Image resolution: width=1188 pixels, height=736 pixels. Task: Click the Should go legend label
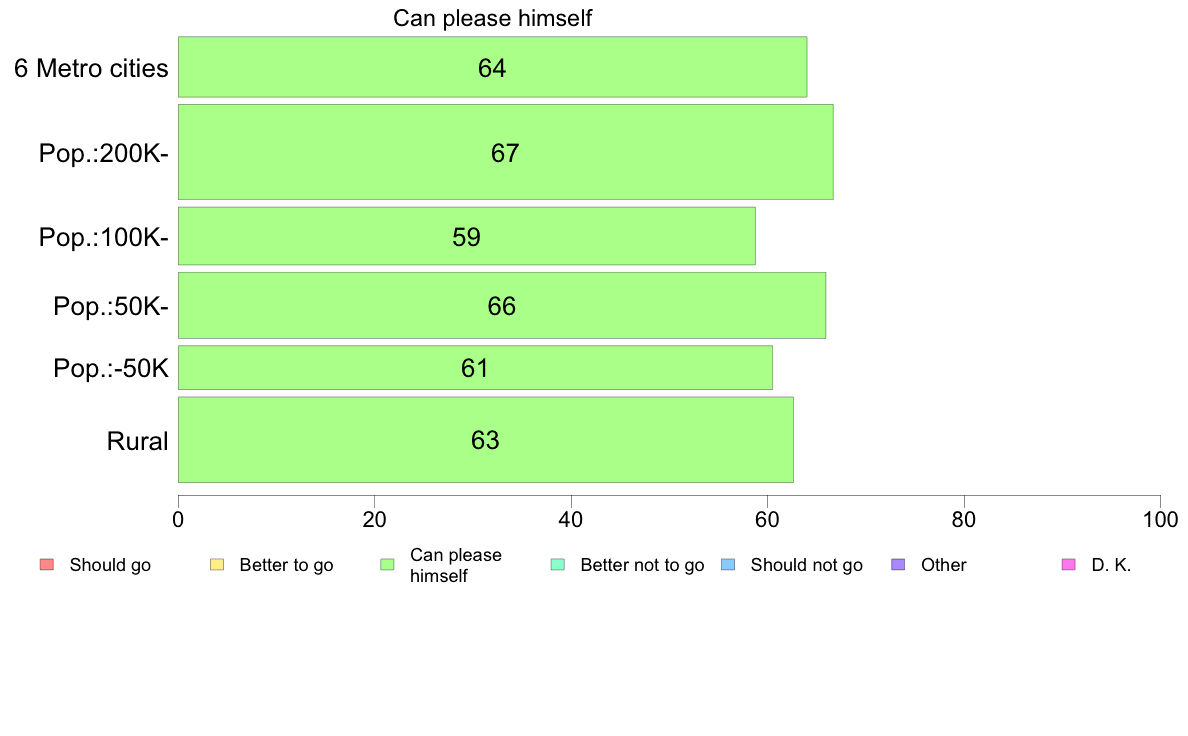point(110,565)
